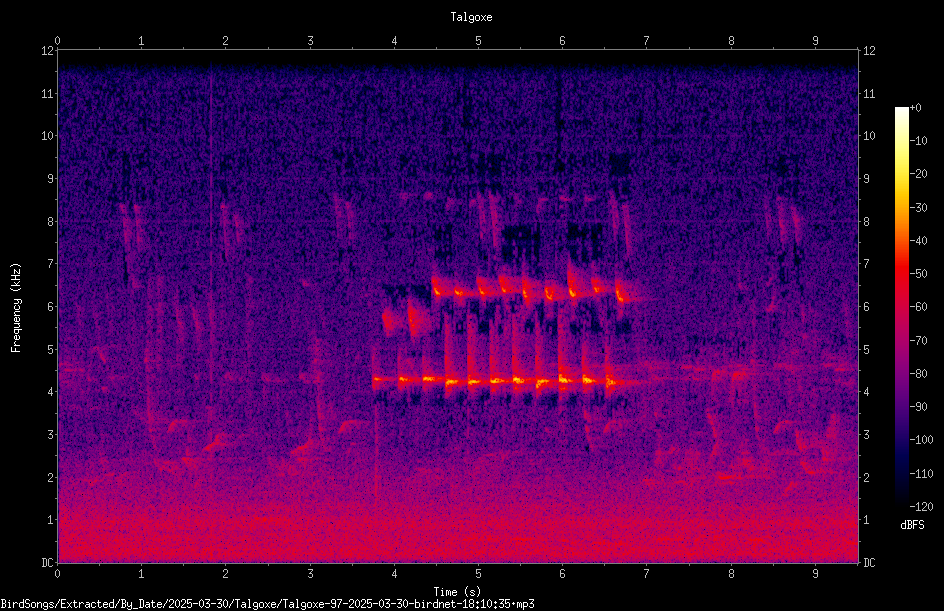Viewport: 944px width, 611px height.
Task: Click the 5 second tick on bottom axis
Action: (479, 574)
